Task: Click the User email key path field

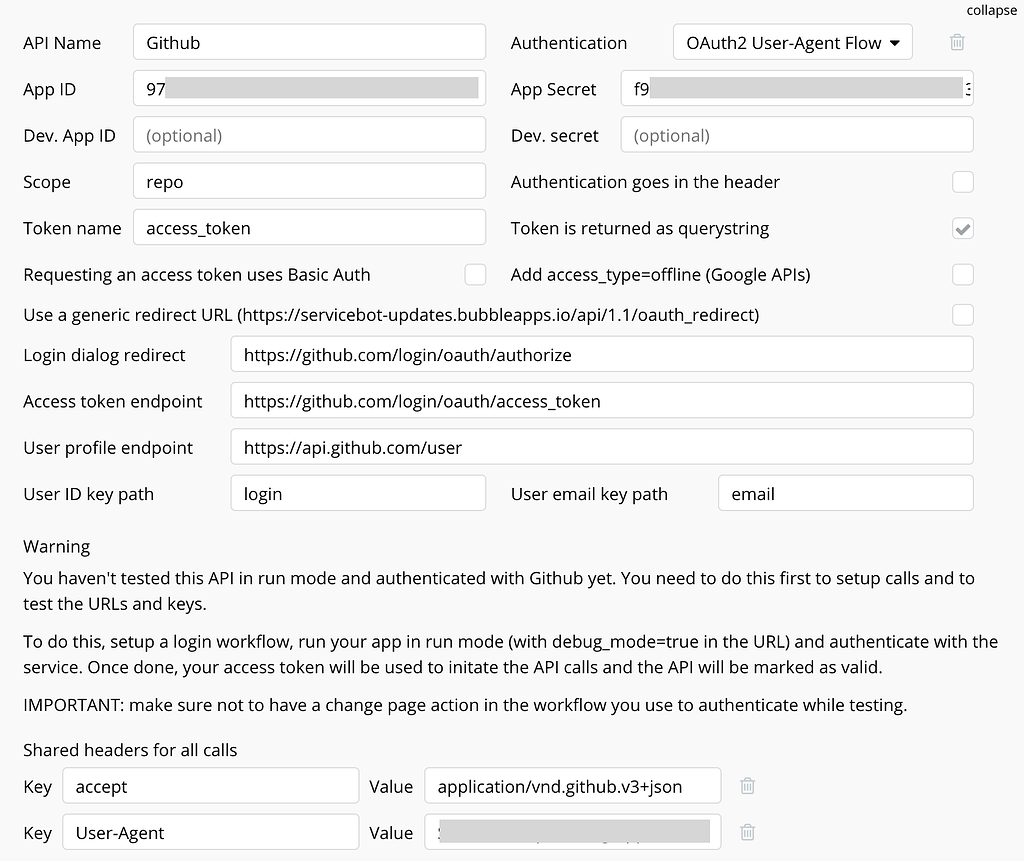Action: point(845,493)
